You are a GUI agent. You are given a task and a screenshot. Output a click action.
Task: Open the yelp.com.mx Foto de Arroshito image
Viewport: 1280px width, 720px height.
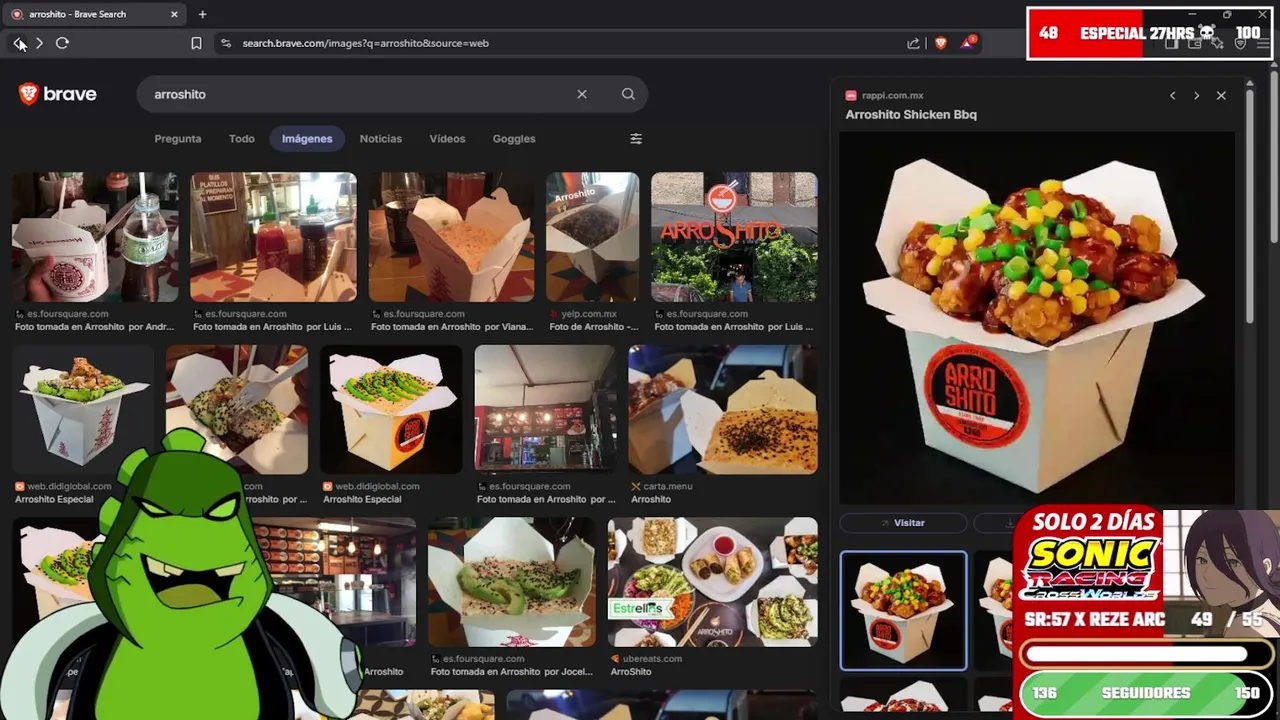(592, 237)
